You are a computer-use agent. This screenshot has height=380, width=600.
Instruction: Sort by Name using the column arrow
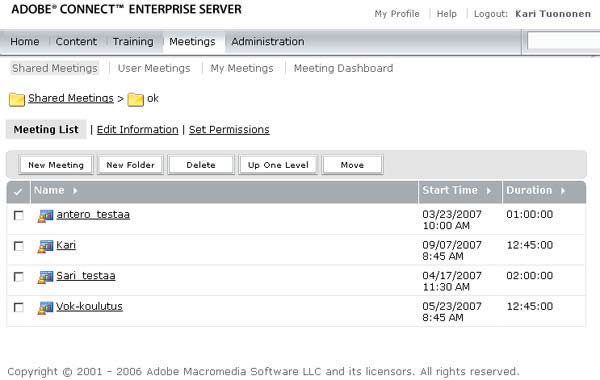coord(75,191)
